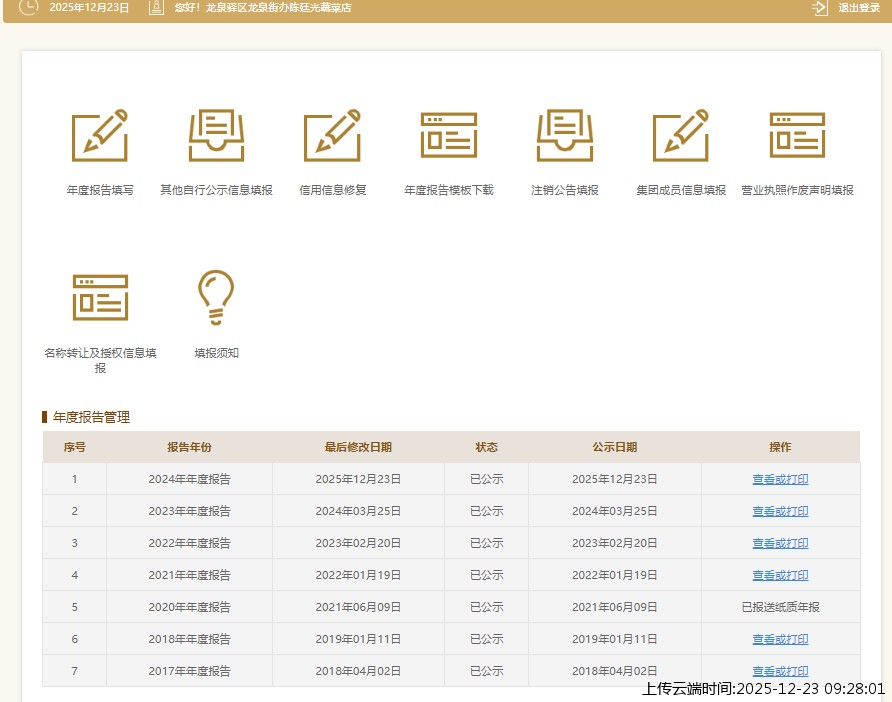Viewport: 892px width, 702px height.
Task: Click the 退出登录 text link
Action: (x=858, y=8)
